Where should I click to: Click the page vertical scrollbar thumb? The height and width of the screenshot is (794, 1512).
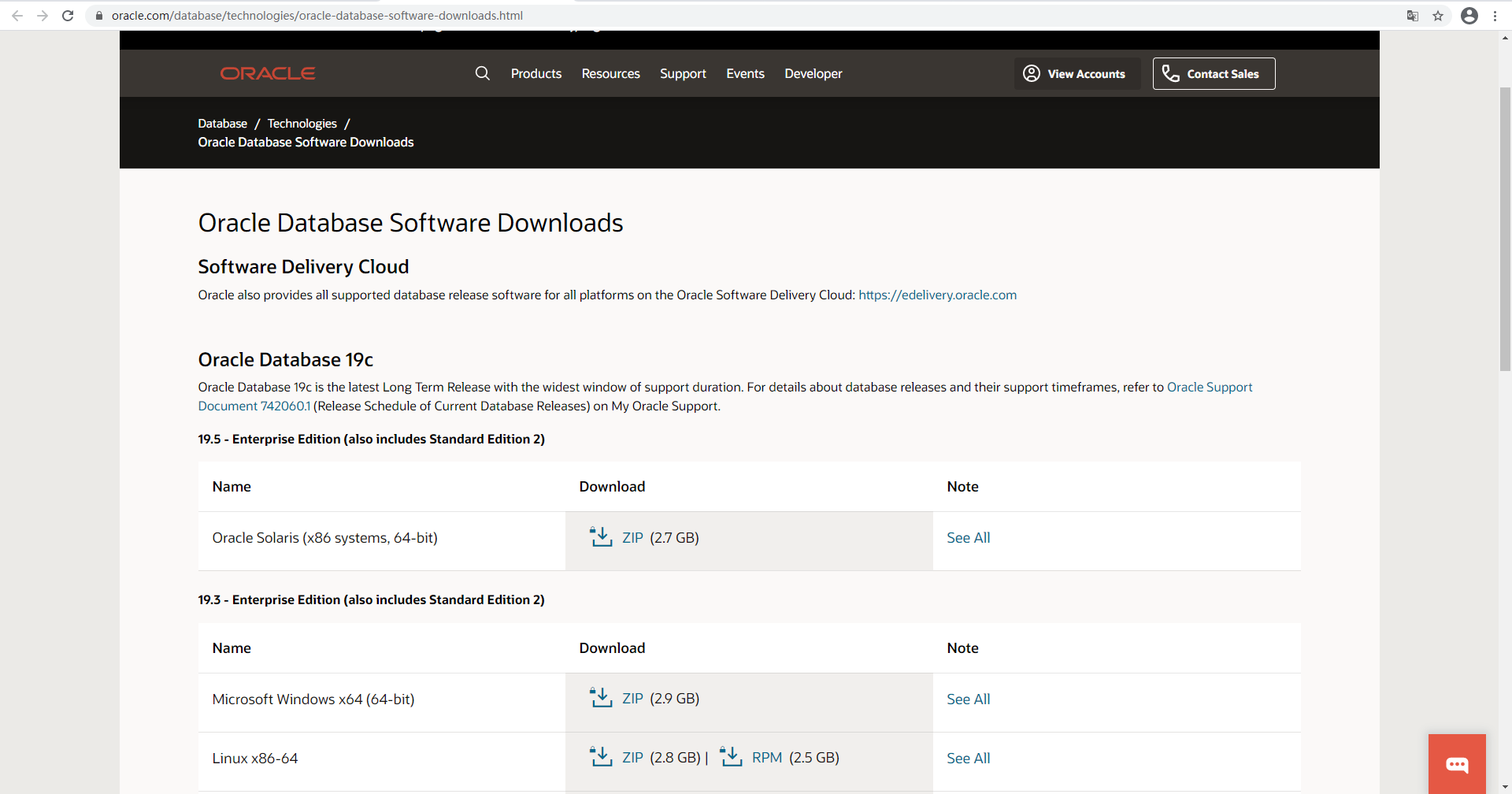tap(1505, 228)
